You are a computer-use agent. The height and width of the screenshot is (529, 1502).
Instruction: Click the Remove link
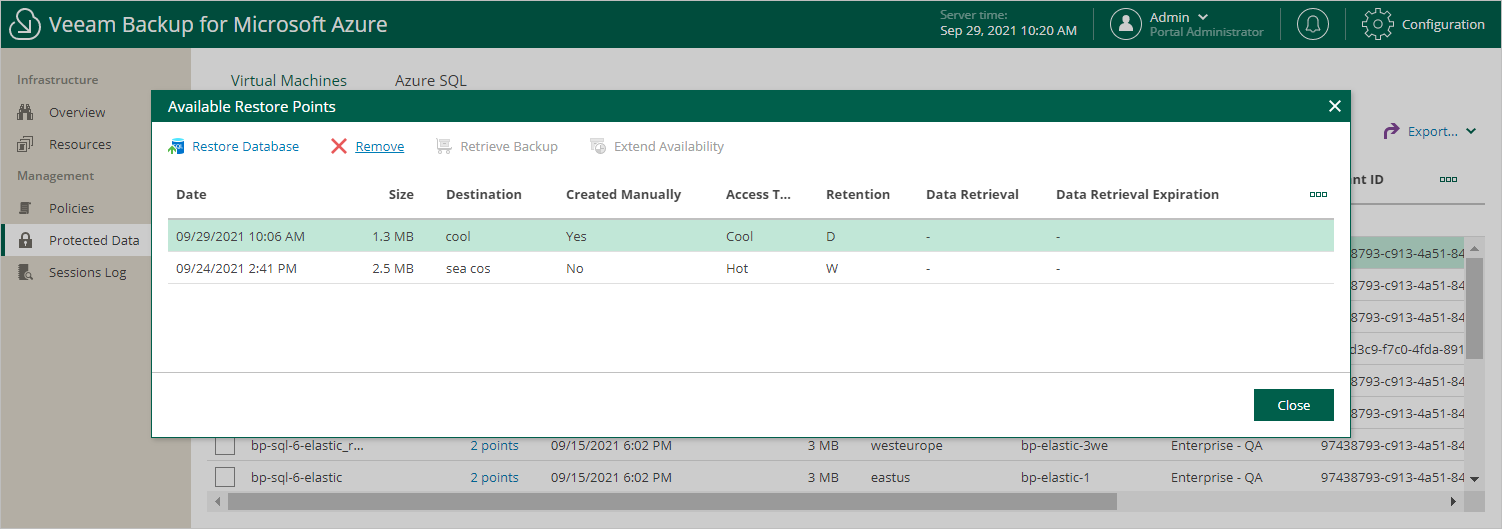click(x=380, y=146)
